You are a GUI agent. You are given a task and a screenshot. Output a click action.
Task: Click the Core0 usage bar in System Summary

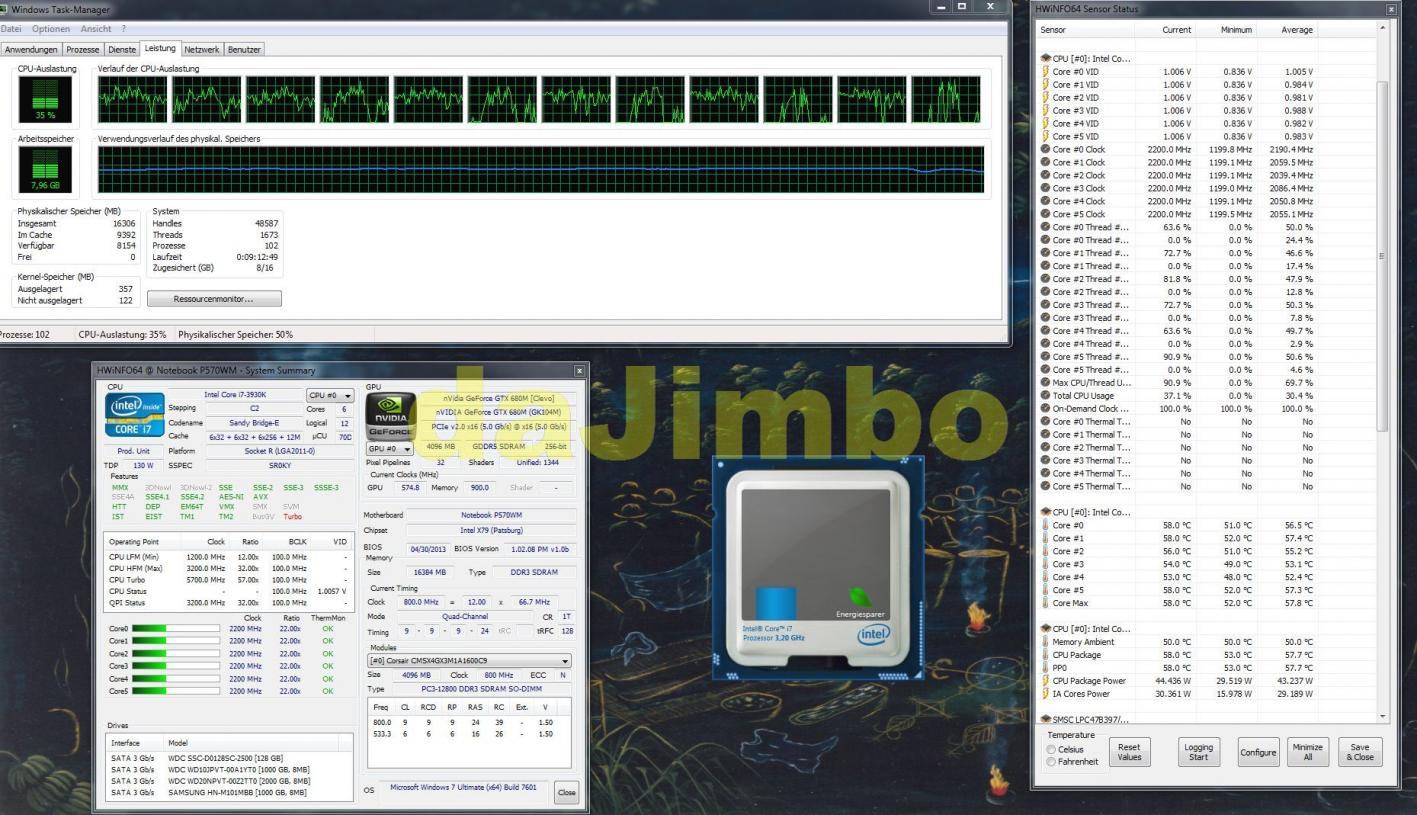[176, 628]
